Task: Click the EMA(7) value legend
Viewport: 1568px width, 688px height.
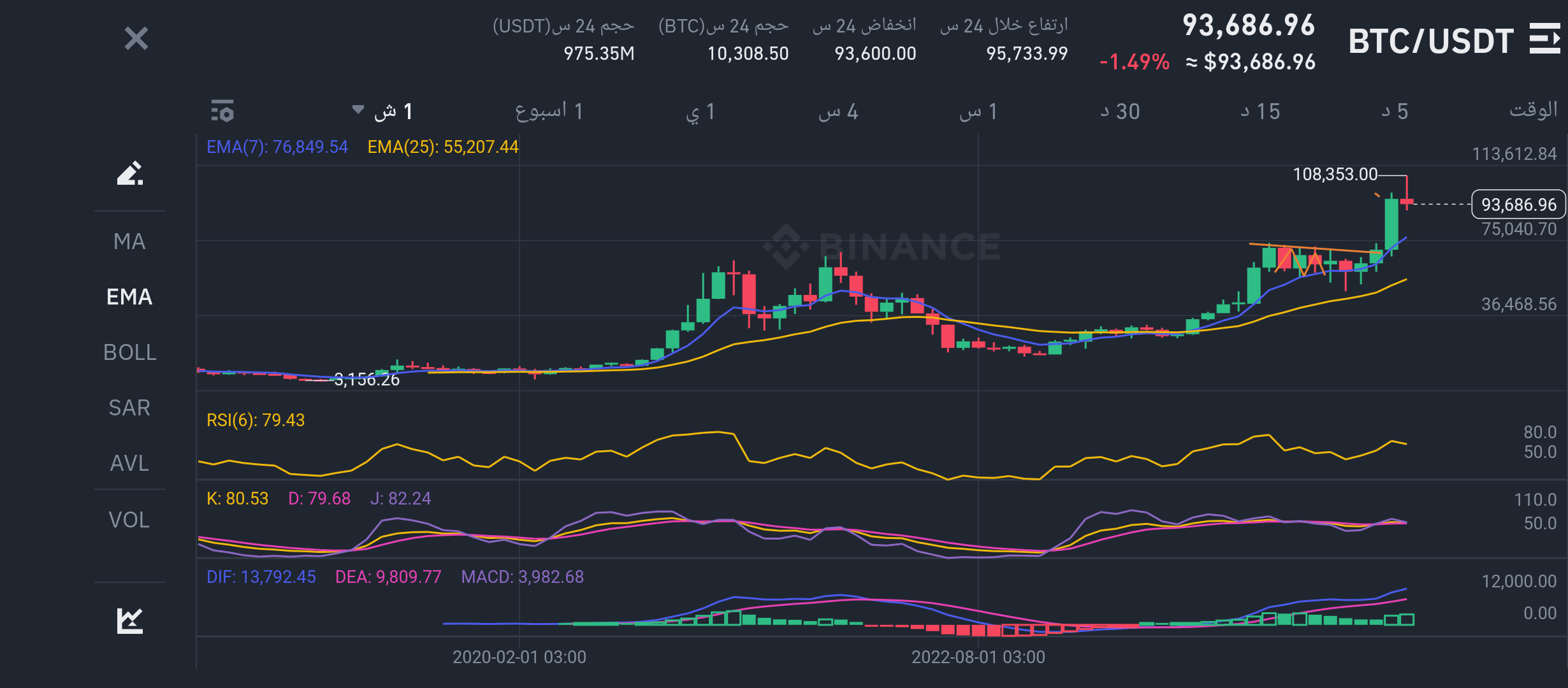Action: pos(277,147)
